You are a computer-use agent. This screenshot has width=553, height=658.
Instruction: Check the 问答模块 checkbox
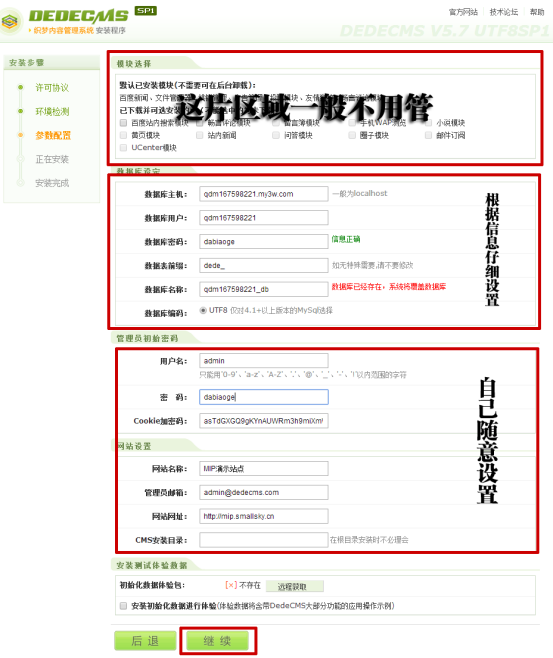pyautogui.click(x=276, y=135)
